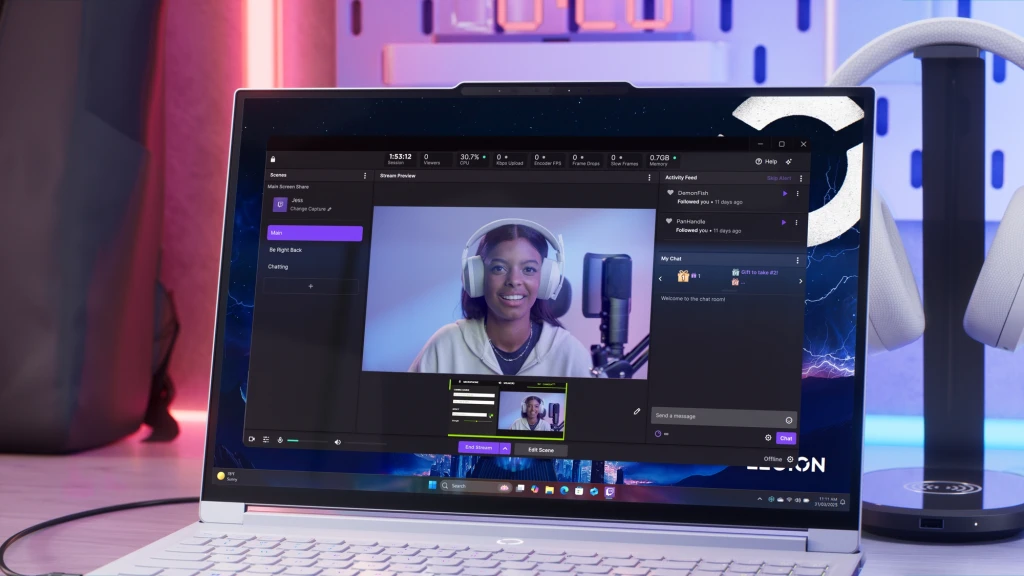Click the camera icon in bottom toolbar
1024x576 pixels.
(252, 439)
